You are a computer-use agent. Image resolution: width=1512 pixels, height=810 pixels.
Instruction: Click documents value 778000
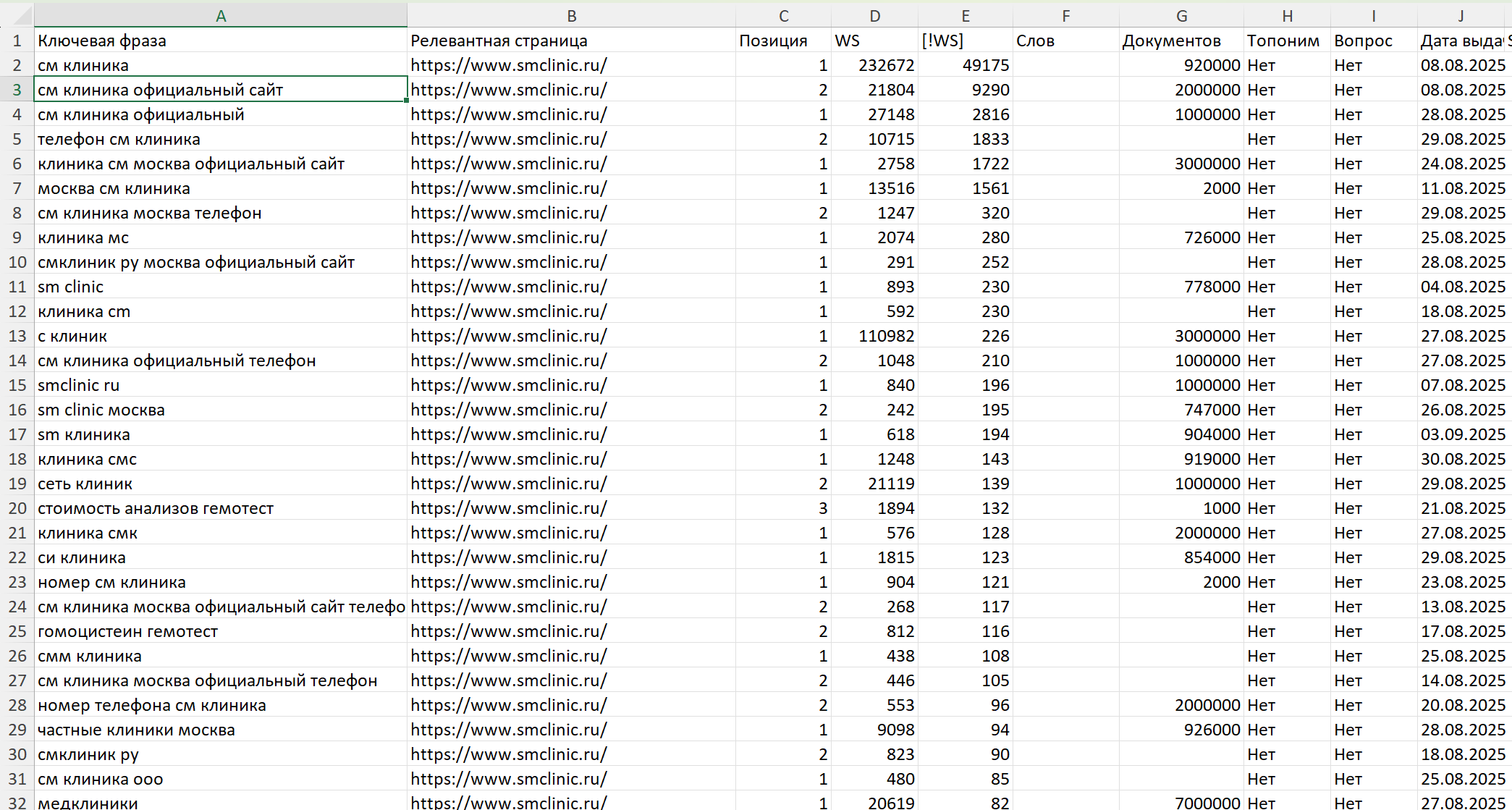[x=1181, y=287]
